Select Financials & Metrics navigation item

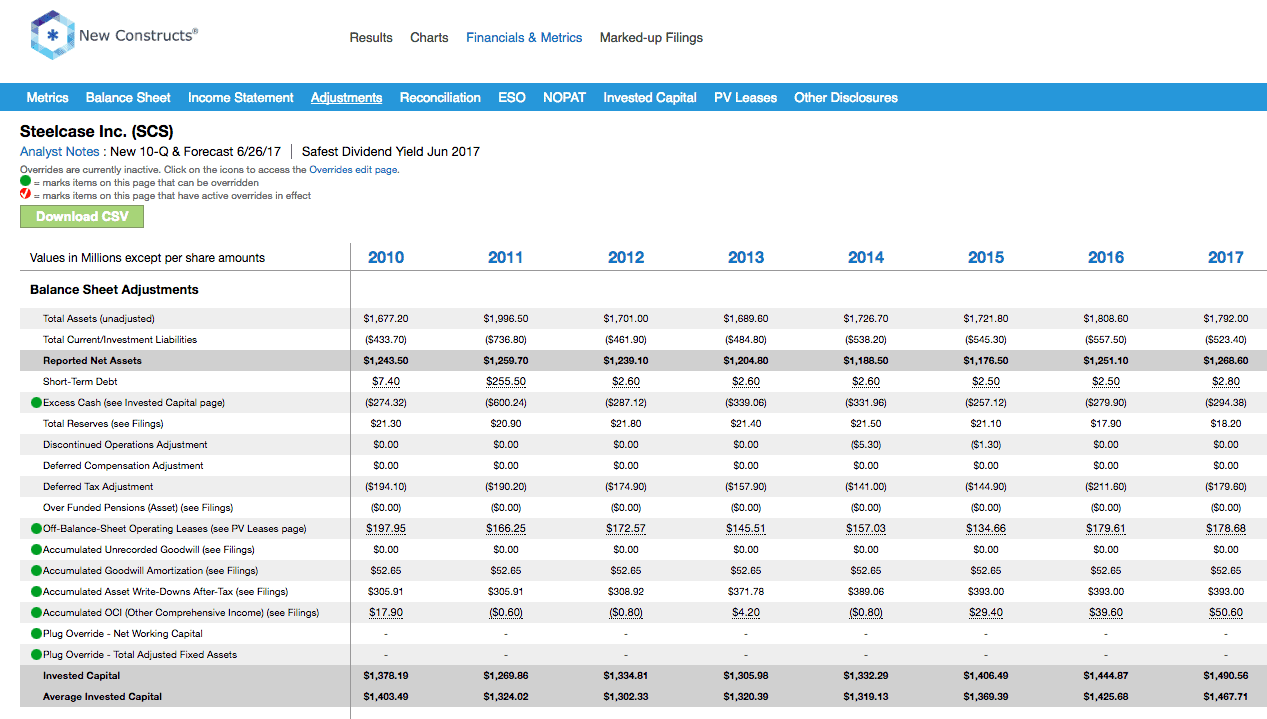524,38
